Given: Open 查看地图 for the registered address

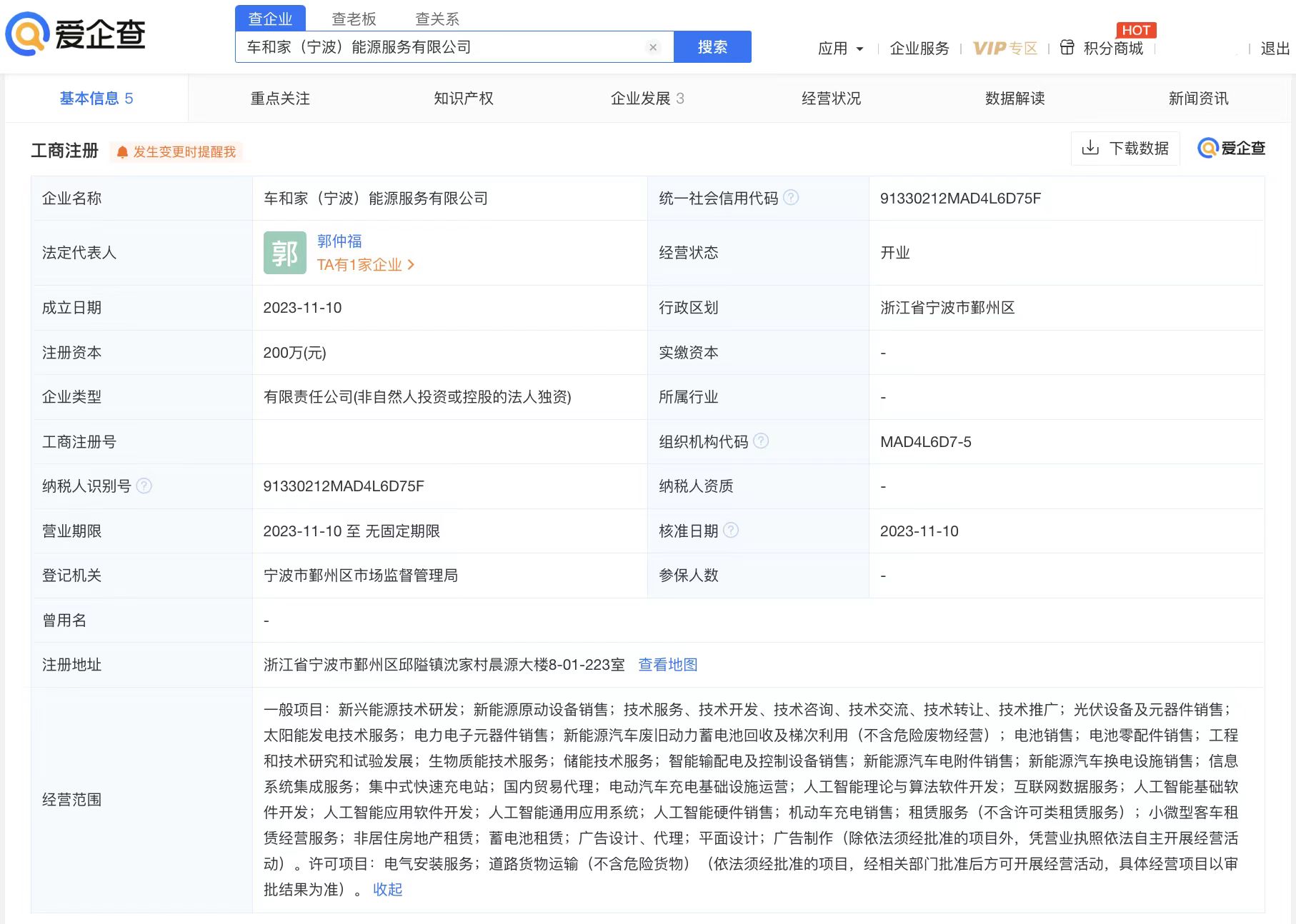Looking at the screenshot, I should [x=667, y=665].
